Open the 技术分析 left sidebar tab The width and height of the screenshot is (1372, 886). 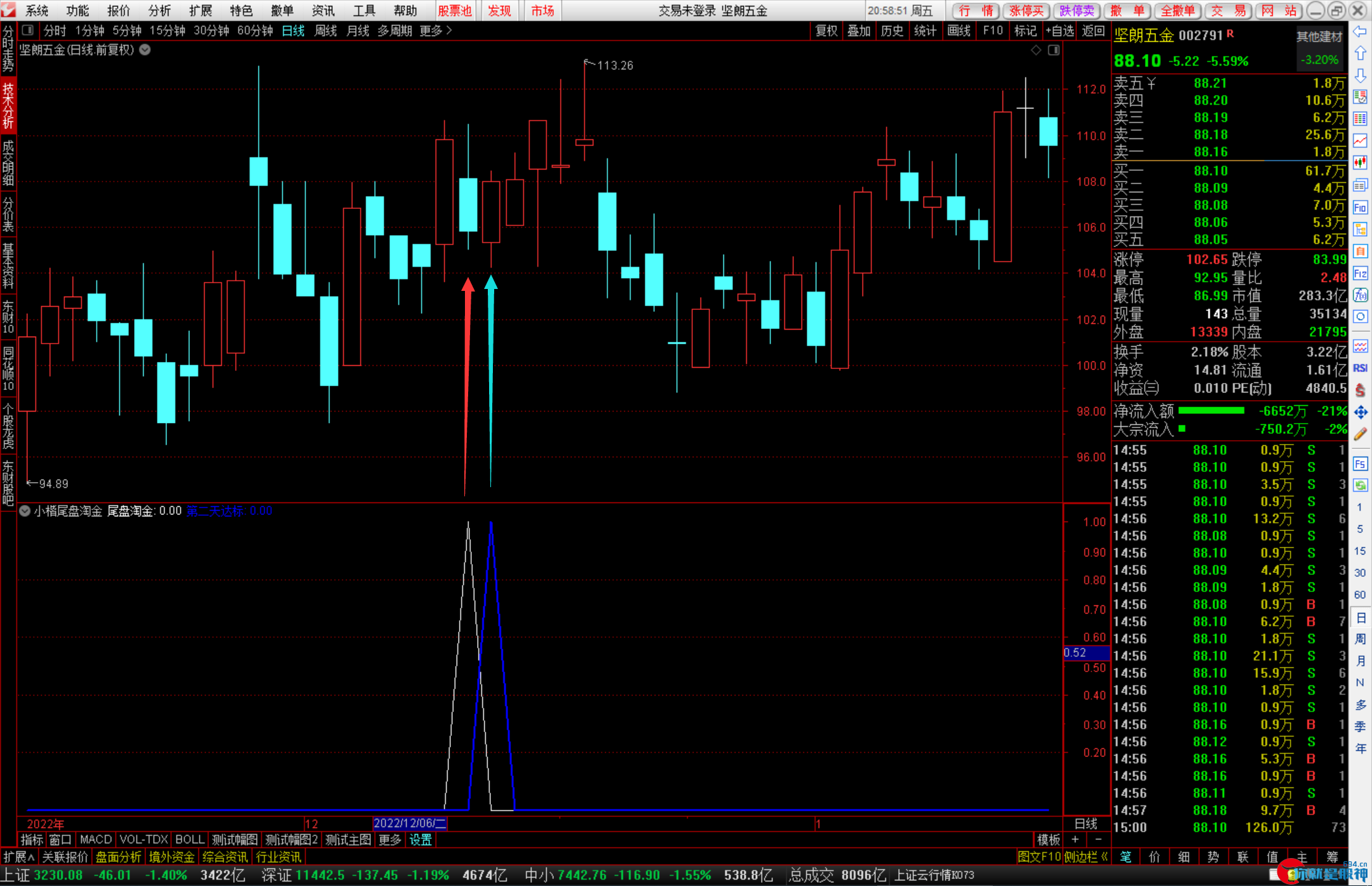8,106
